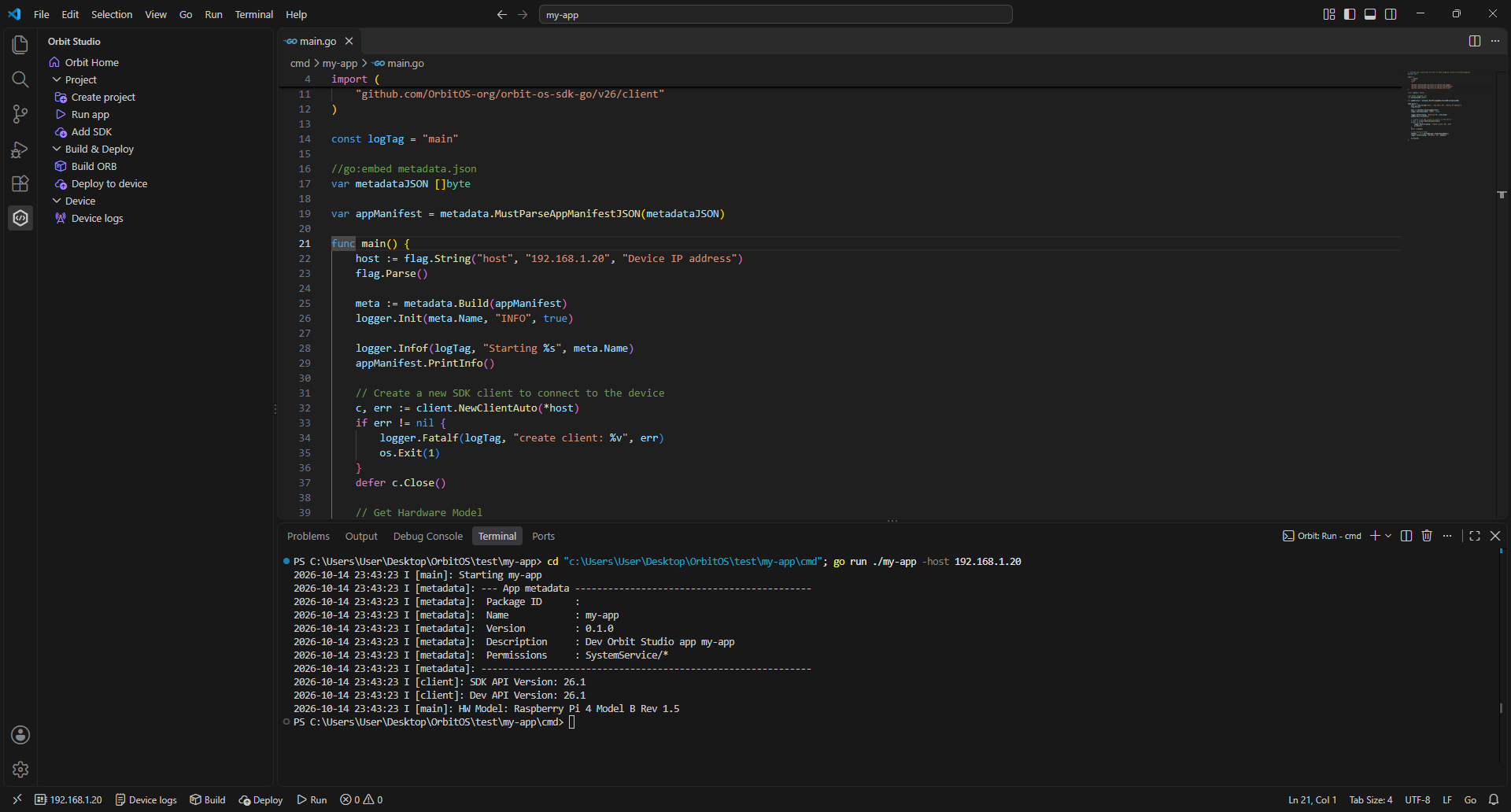Go back with navigation arrow
Image resolution: width=1511 pixels, height=812 pixels.
click(502, 14)
